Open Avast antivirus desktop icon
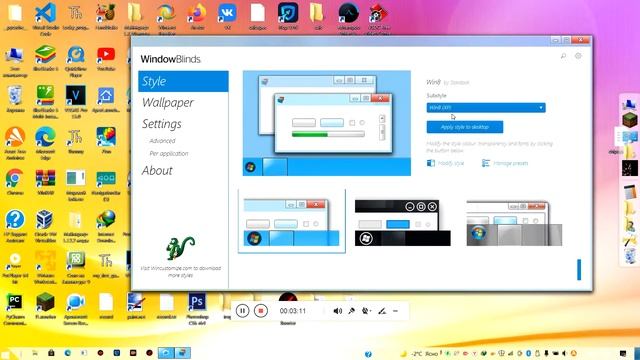This screenshot has width=640, height=360. (15, 143)
